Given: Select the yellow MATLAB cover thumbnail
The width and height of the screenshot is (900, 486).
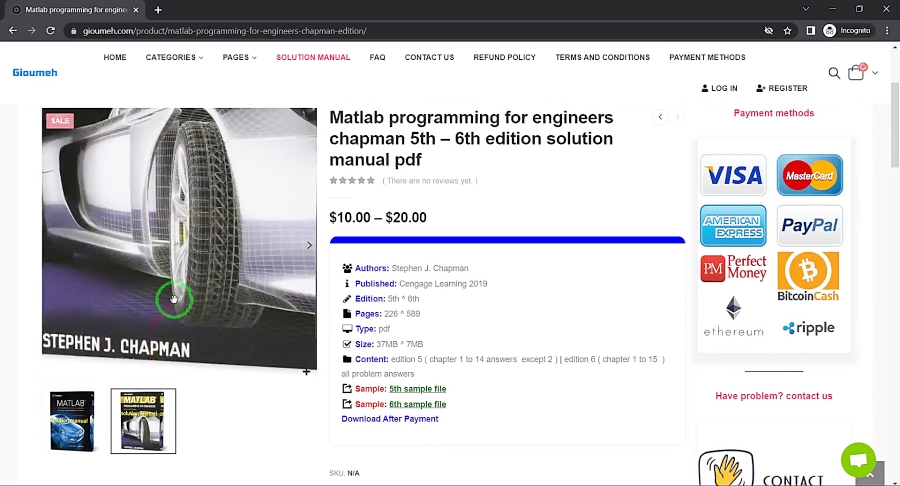Looking at the screenshot, I should [143, 421].
